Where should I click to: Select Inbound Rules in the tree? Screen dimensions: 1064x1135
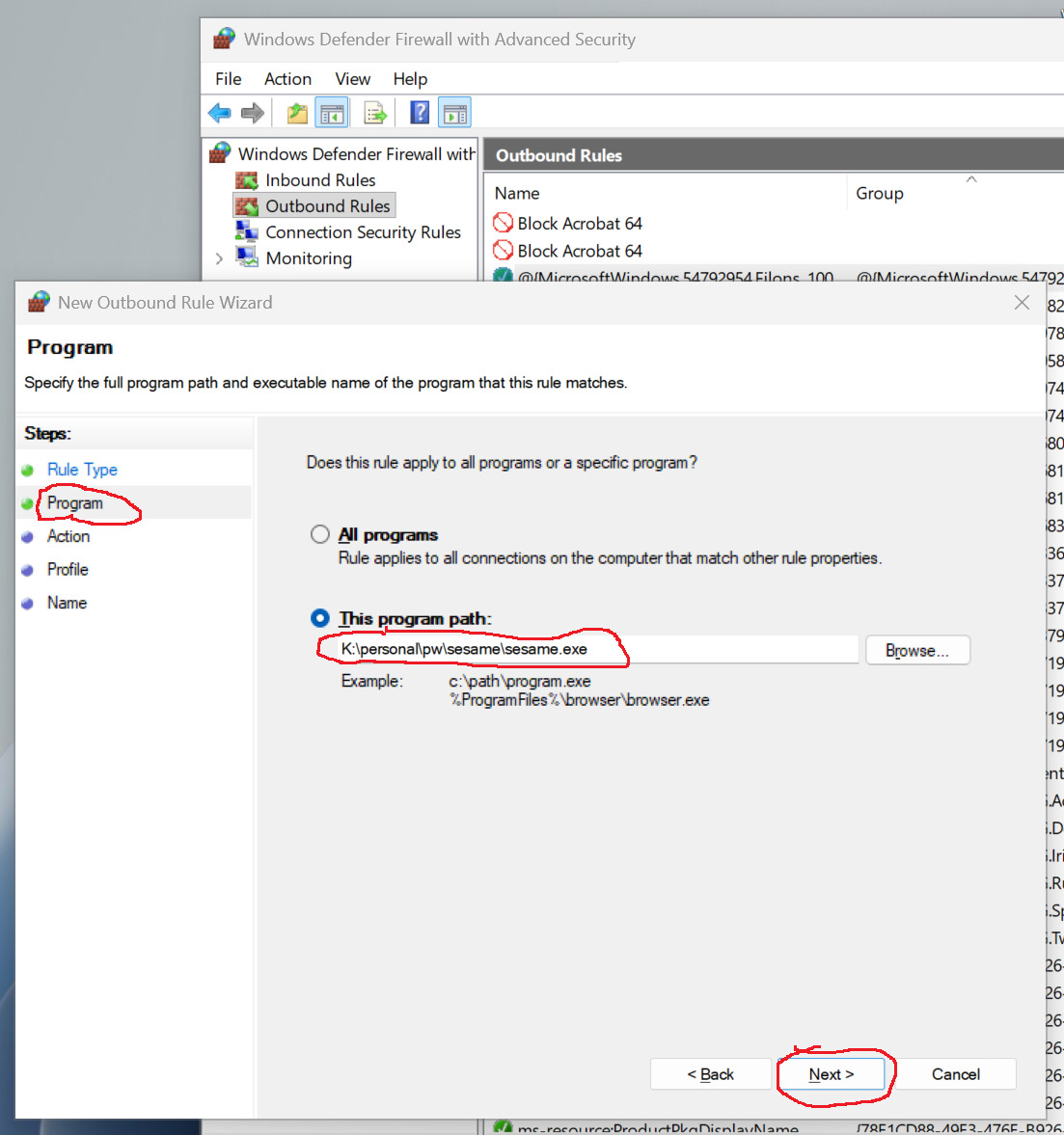click(320, 180)
